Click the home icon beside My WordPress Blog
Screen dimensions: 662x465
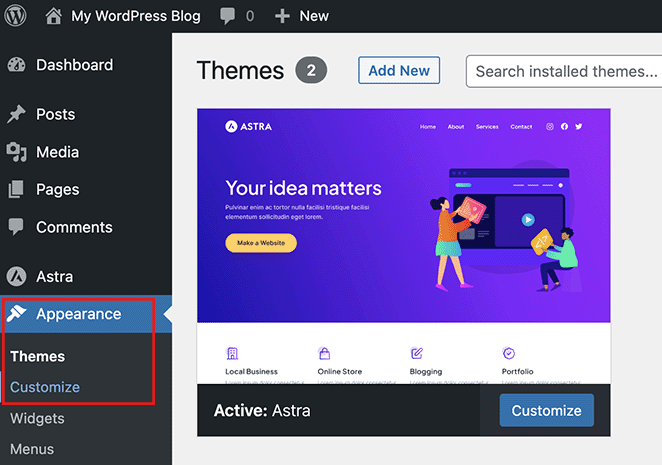[x=54, y=16]
